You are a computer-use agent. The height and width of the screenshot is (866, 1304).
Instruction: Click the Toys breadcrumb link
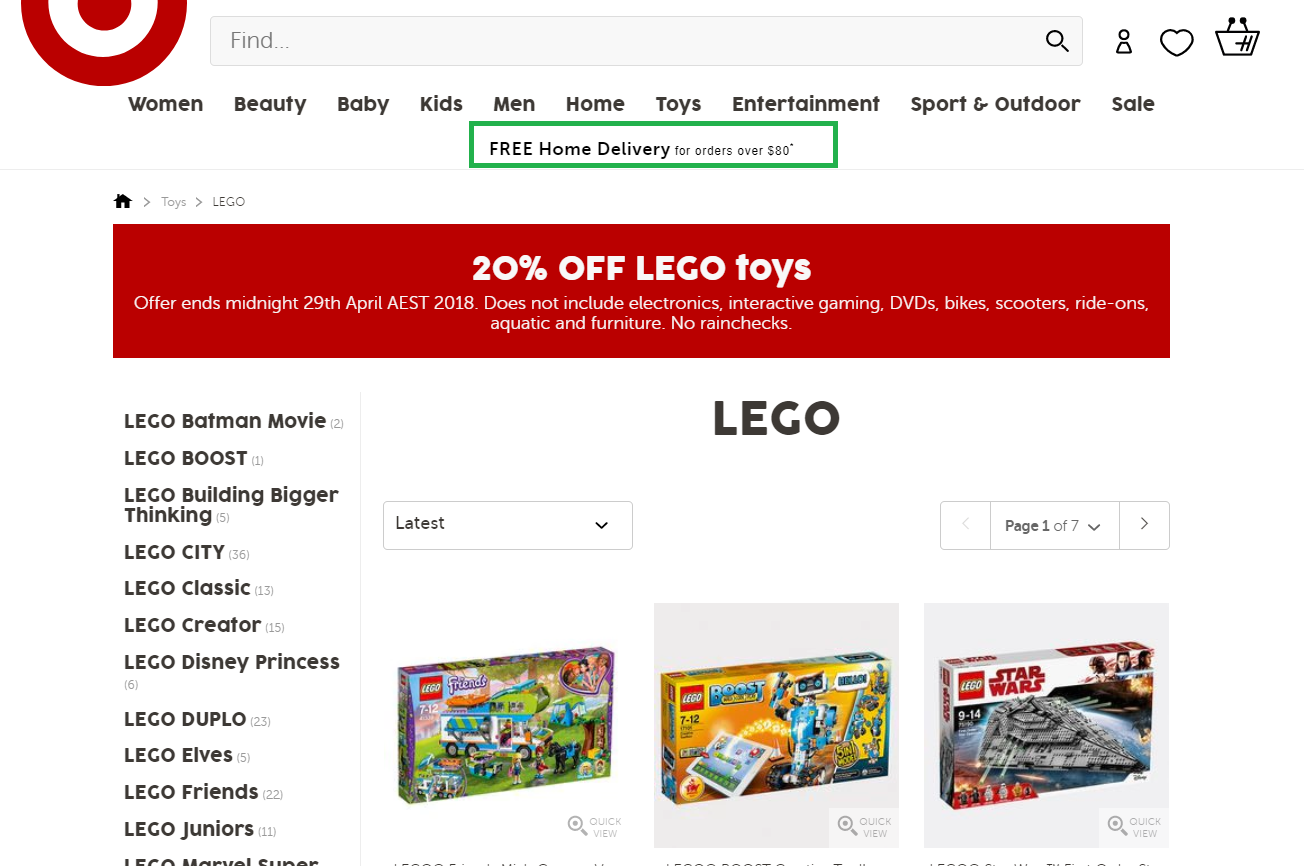174,202
